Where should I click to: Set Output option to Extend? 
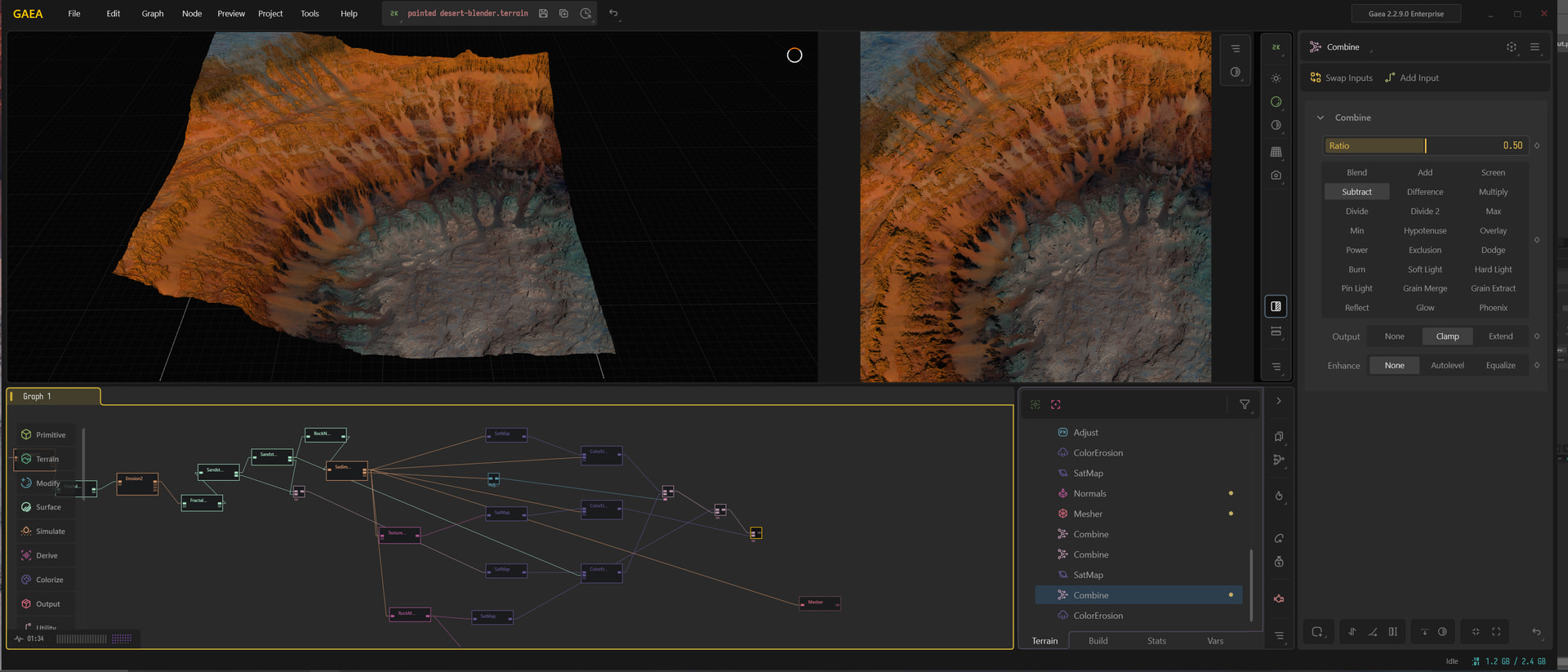(x=1500, y=336)
